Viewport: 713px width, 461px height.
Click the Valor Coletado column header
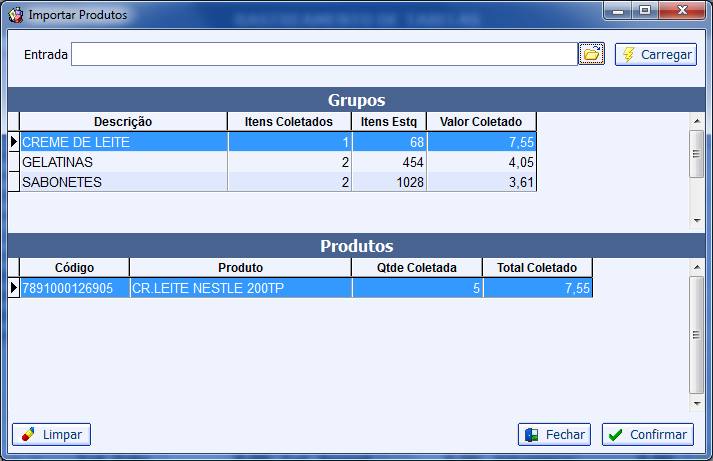[481, 121]
